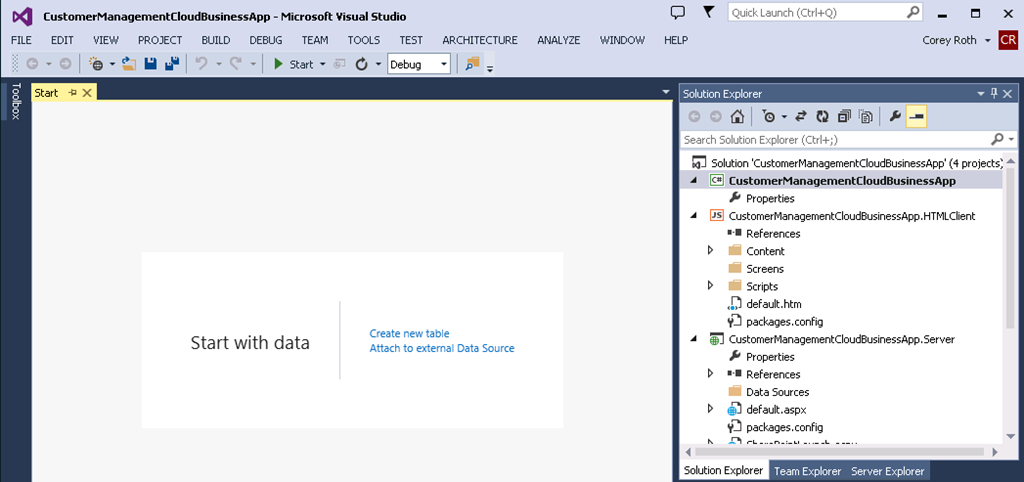
Task: Open Solution Explorer window position menu arrow
Action: point(981,93)
